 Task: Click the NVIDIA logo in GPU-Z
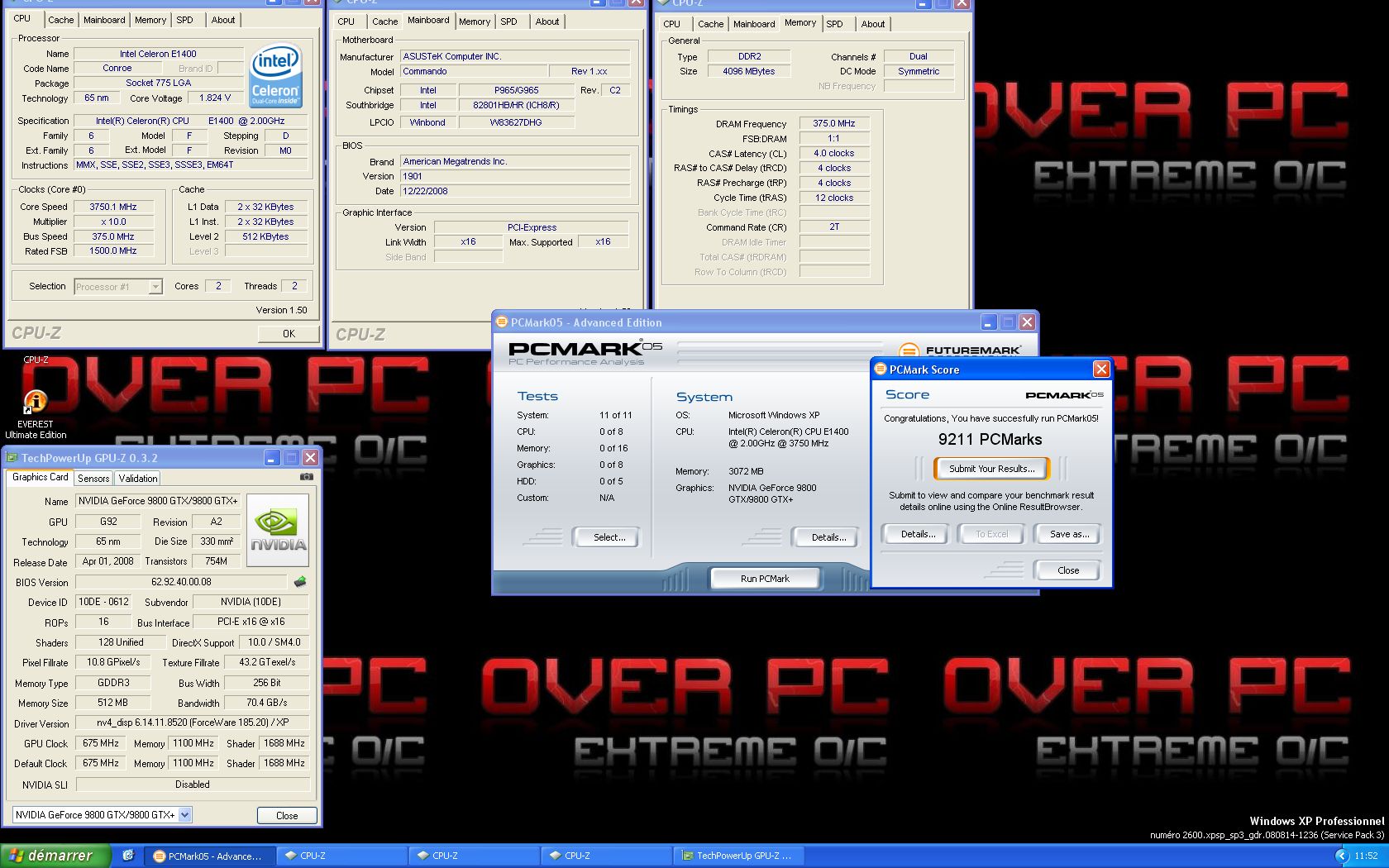(x=278, y=529)
